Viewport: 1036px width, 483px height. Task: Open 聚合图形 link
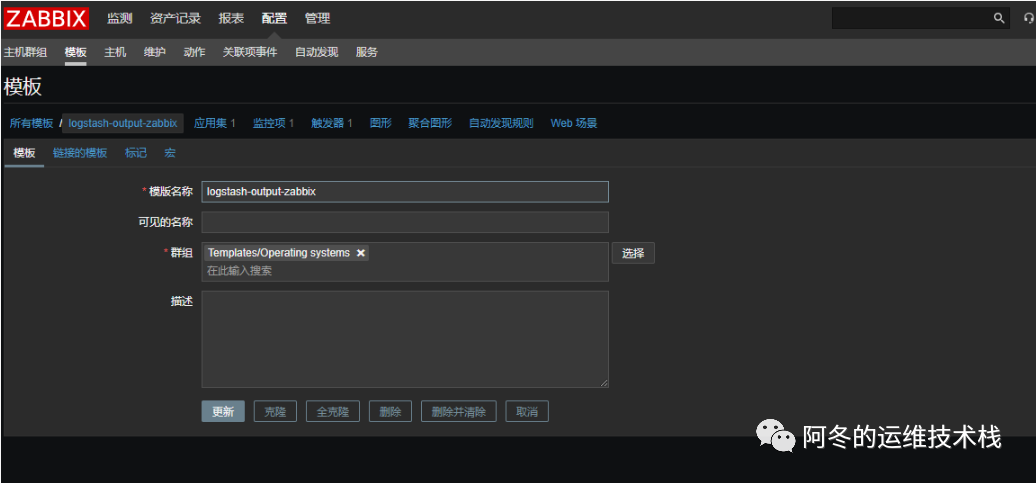coord(430,124)
